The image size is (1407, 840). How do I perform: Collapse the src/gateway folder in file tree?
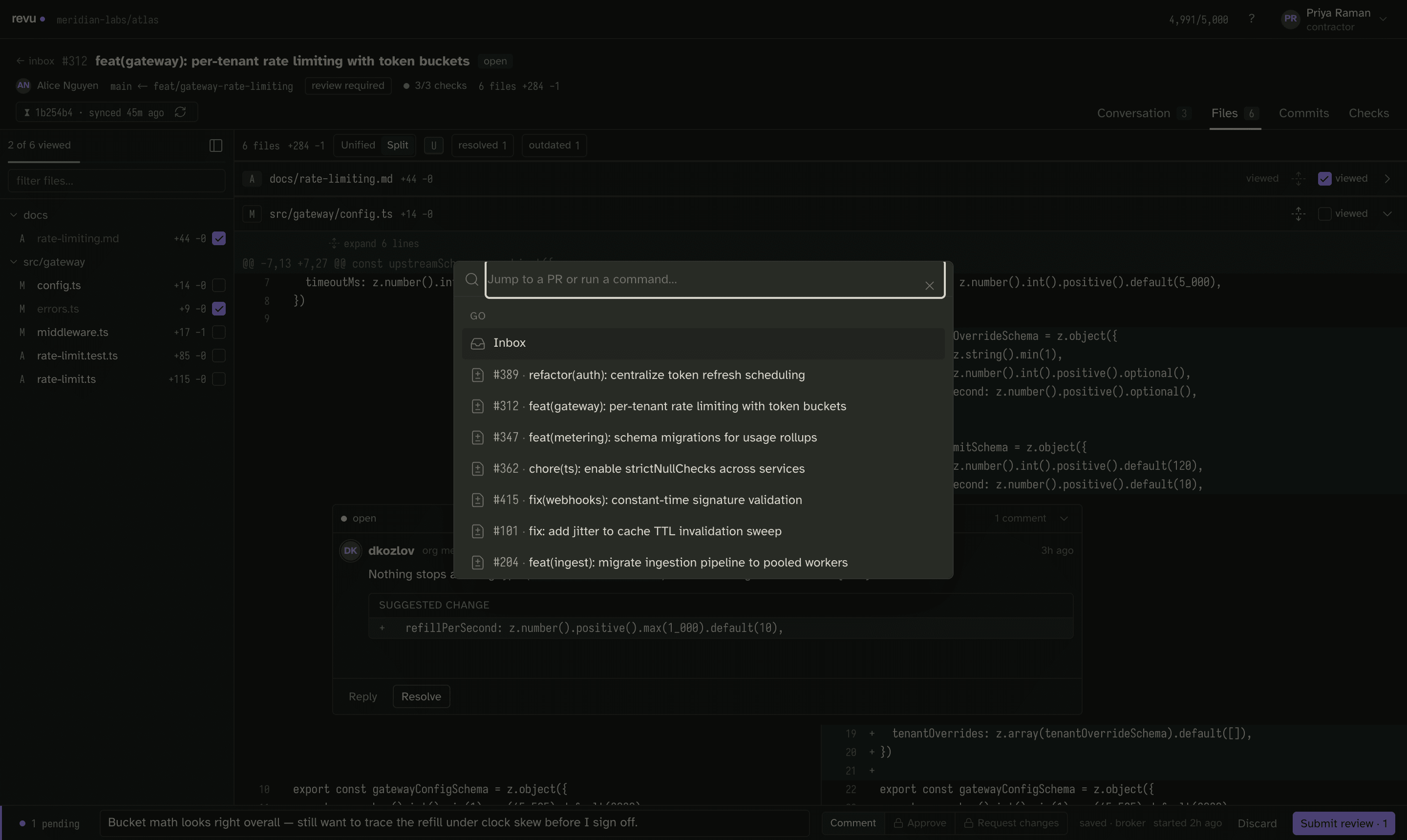point(14,262)
